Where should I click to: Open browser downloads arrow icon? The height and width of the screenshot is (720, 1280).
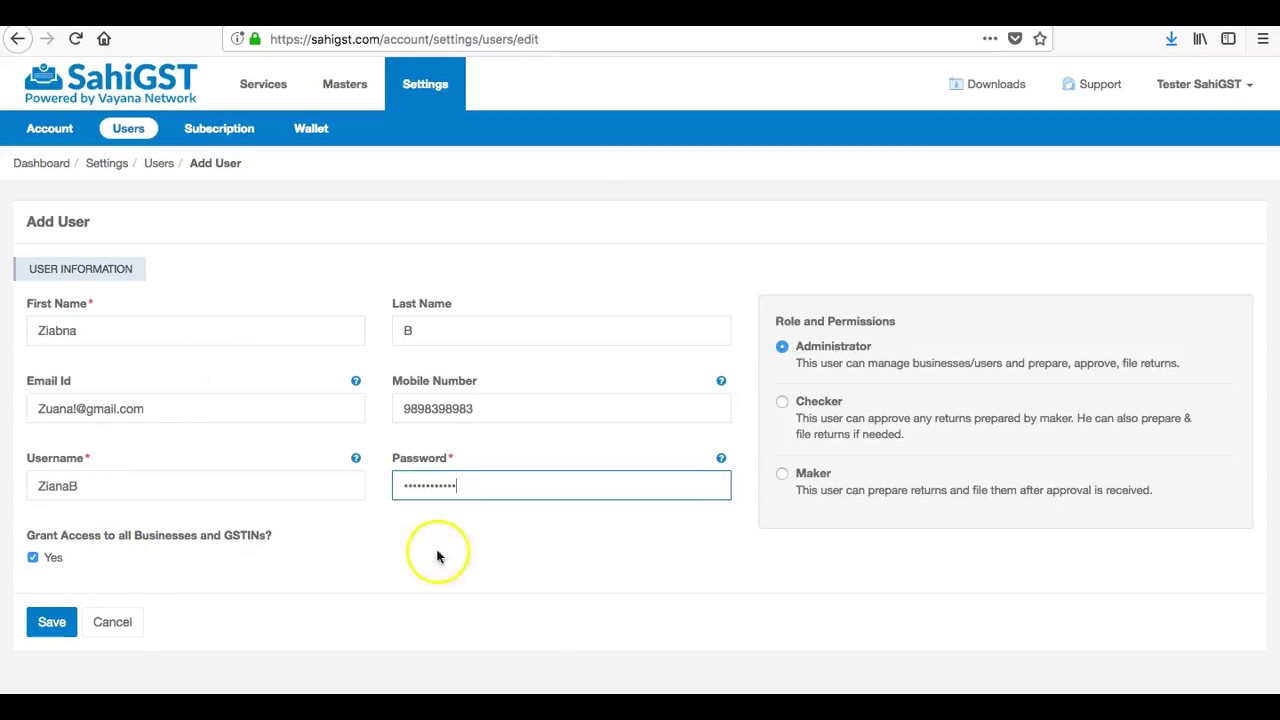point(1171,39)
